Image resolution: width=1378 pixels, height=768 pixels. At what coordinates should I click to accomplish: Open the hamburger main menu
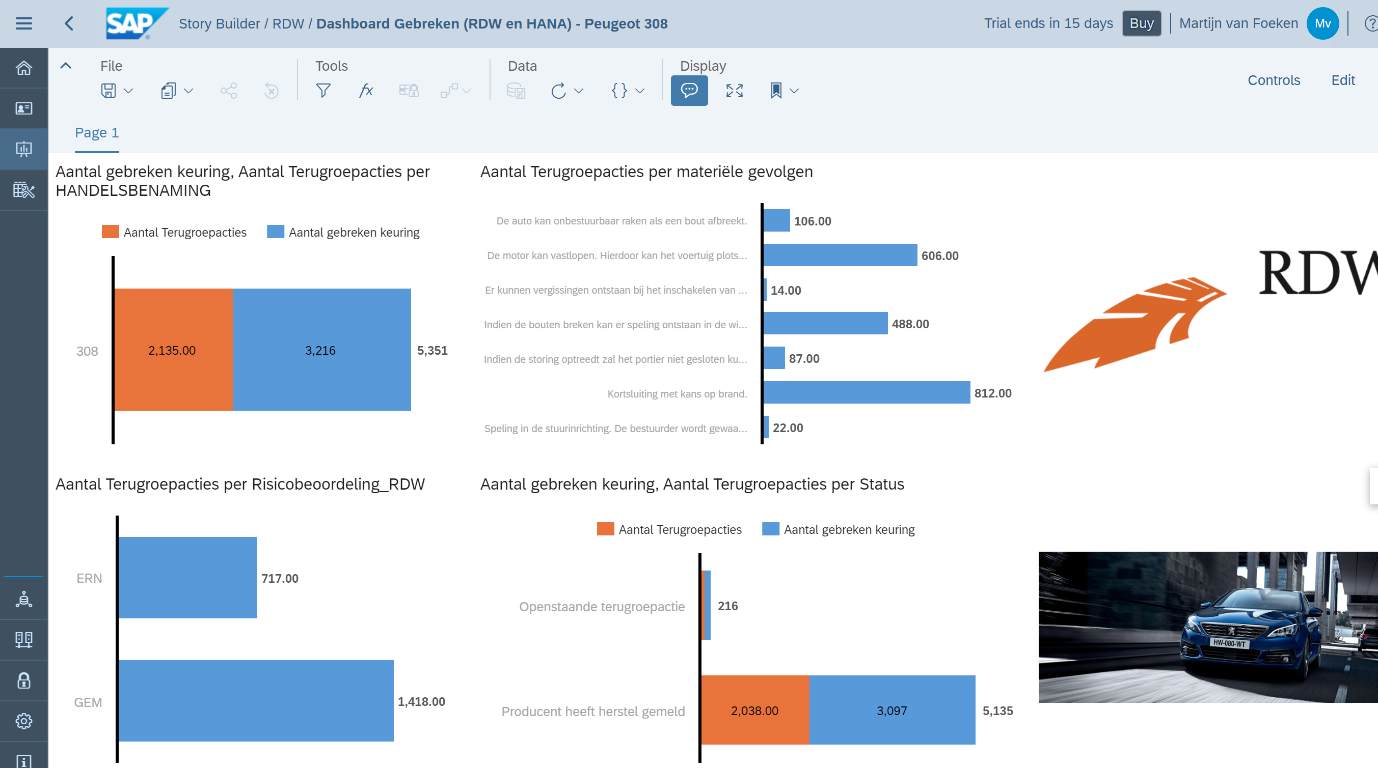(x=24, y=23)
